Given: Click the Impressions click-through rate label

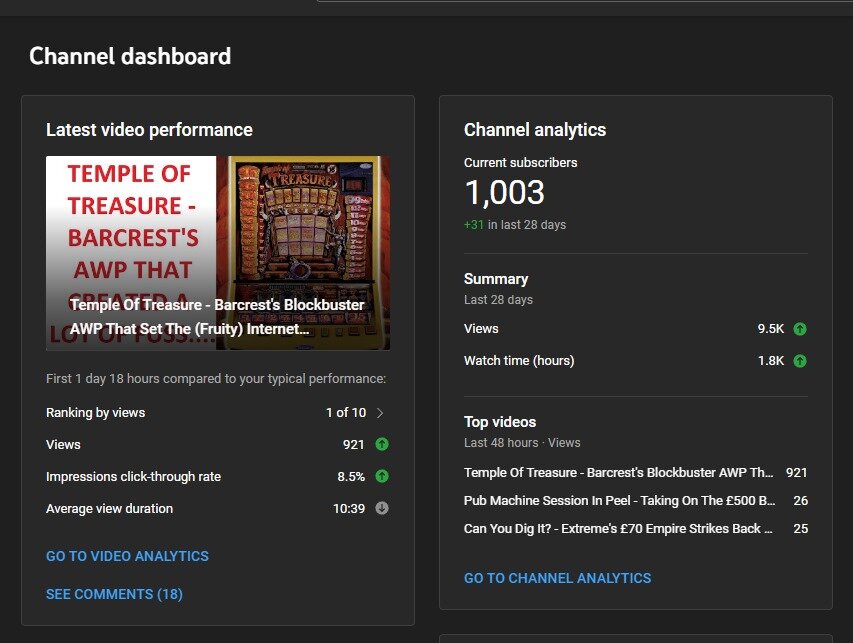Looking at the screenshot, I should click(x=133, y=477).
